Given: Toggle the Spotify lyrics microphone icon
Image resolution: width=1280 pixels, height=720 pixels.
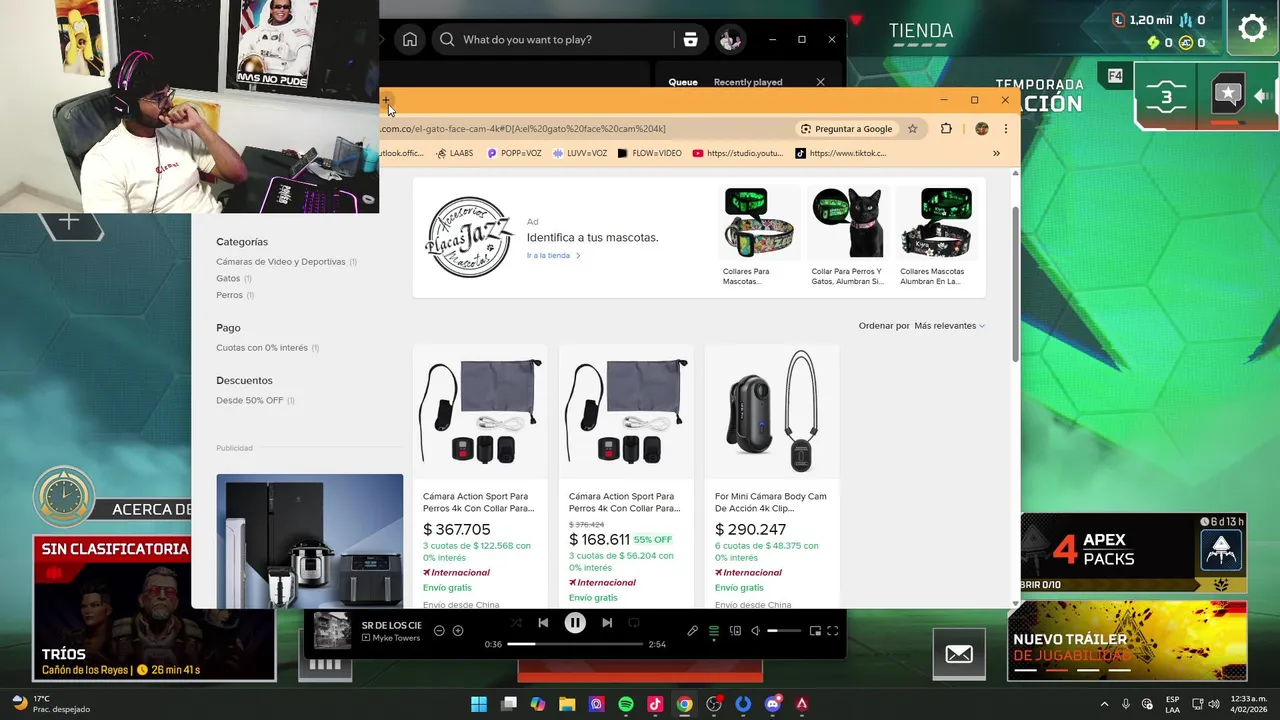Looking at the screenshot, I should (692, 631).
